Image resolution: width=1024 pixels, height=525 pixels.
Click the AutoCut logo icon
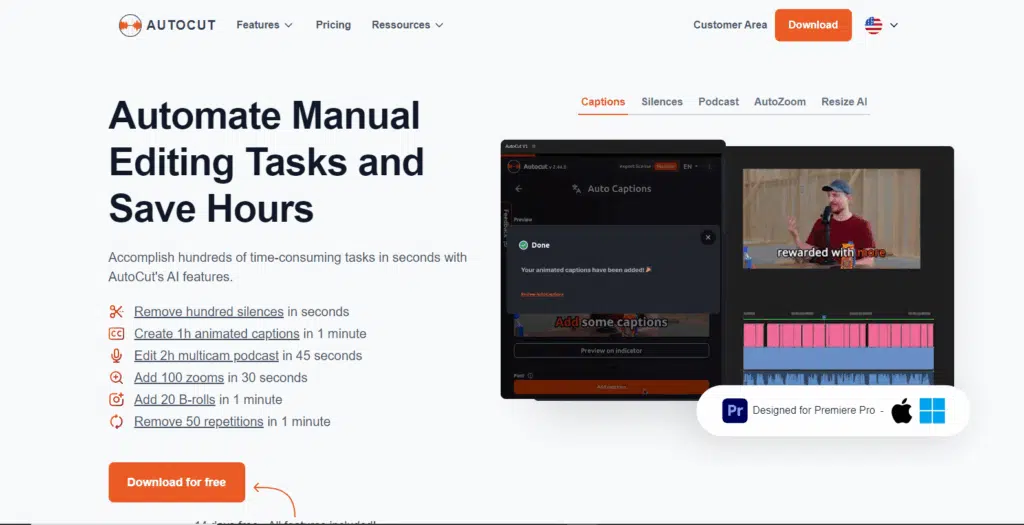coord(130,25)
